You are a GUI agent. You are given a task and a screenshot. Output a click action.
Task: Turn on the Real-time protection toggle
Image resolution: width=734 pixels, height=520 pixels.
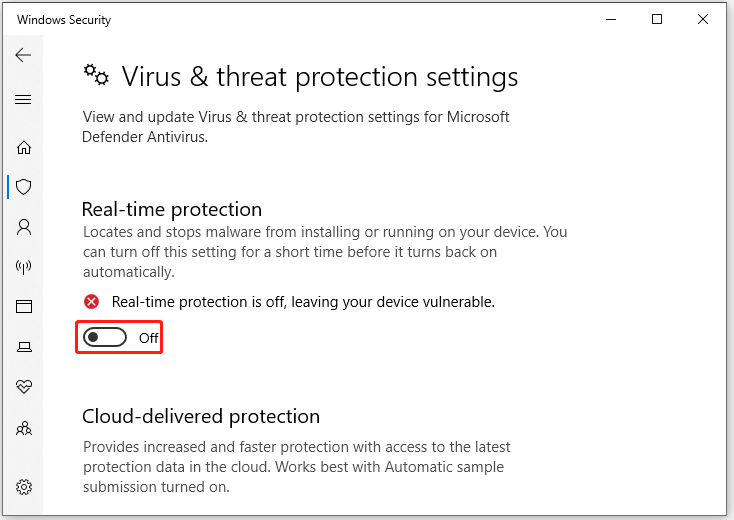(x=105, y=338)
